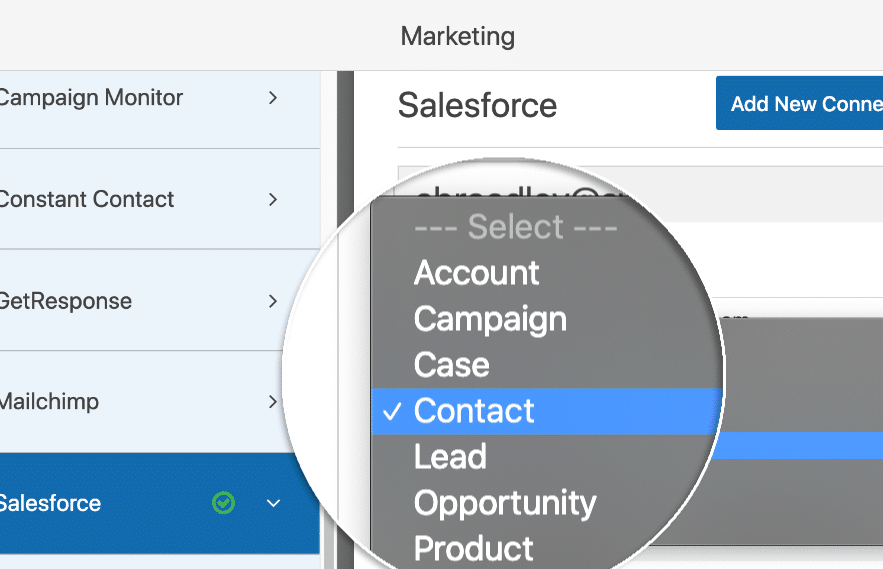Image resolution: width=883 pixels, height=569 pixels.
Task: Open the GetResponse provider
Action: [x=66, y=301]
